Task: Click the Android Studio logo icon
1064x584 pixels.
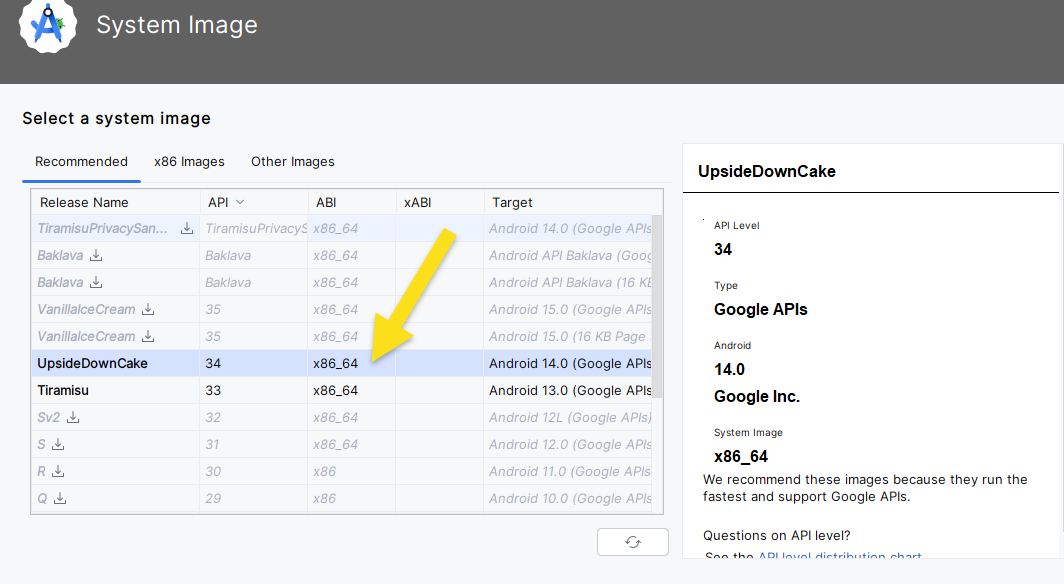Action: (47, 26)
